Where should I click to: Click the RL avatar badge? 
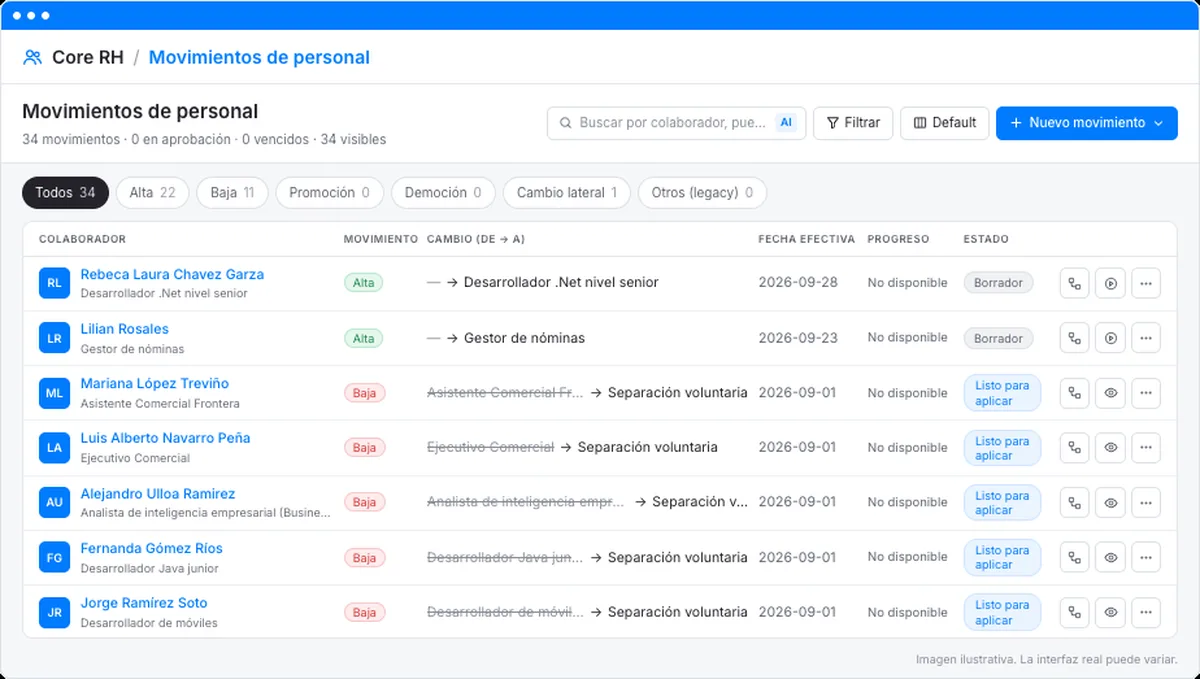point(54,283)
